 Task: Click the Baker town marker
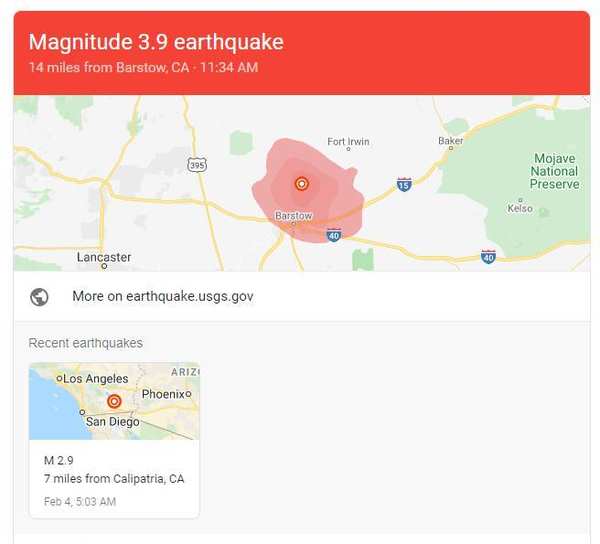tap(451, 148)
